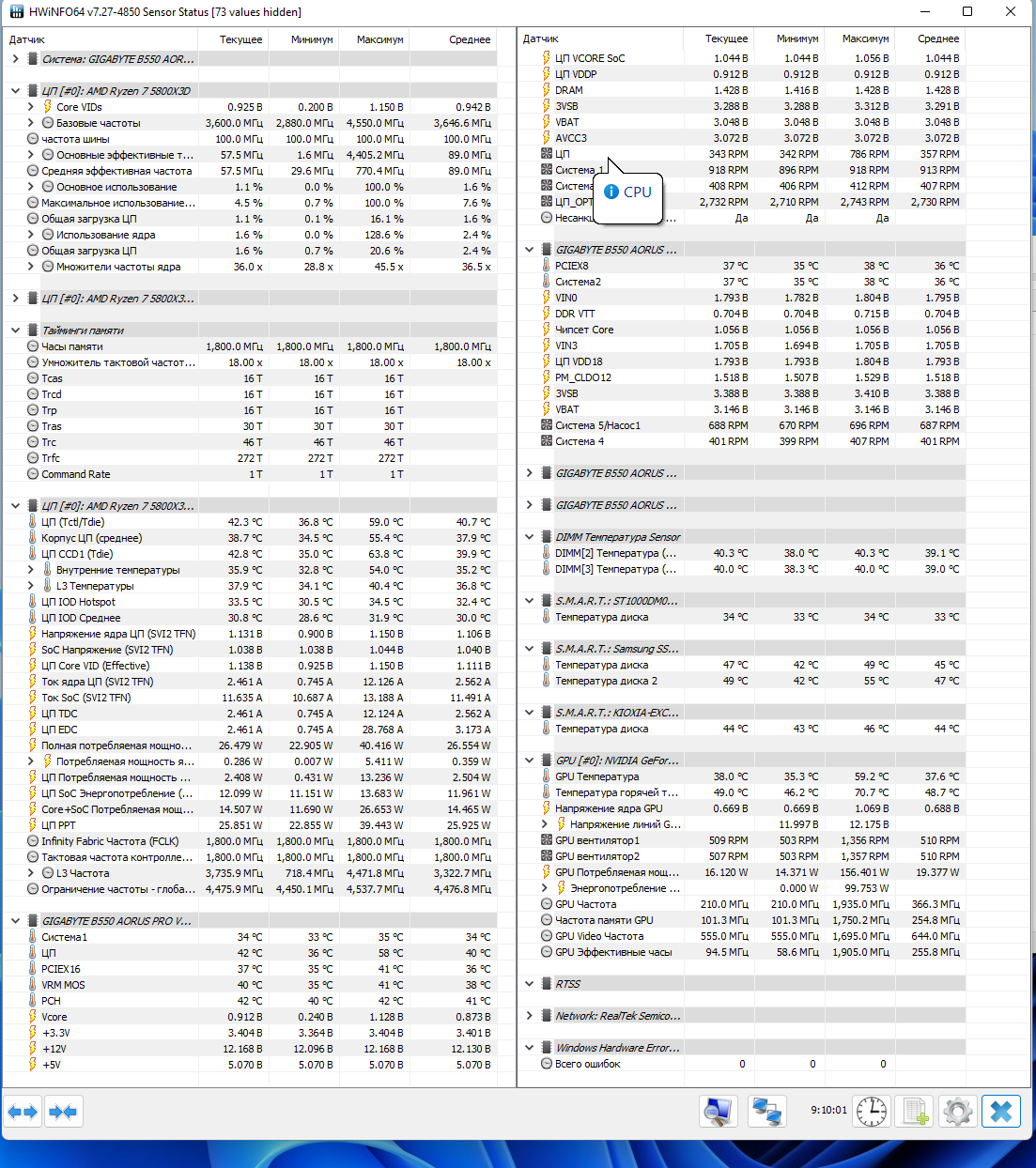Viewport: 1036px width, 1168px height.
Task: Click Минимум header in the left pane
Action: click(303, 39)
